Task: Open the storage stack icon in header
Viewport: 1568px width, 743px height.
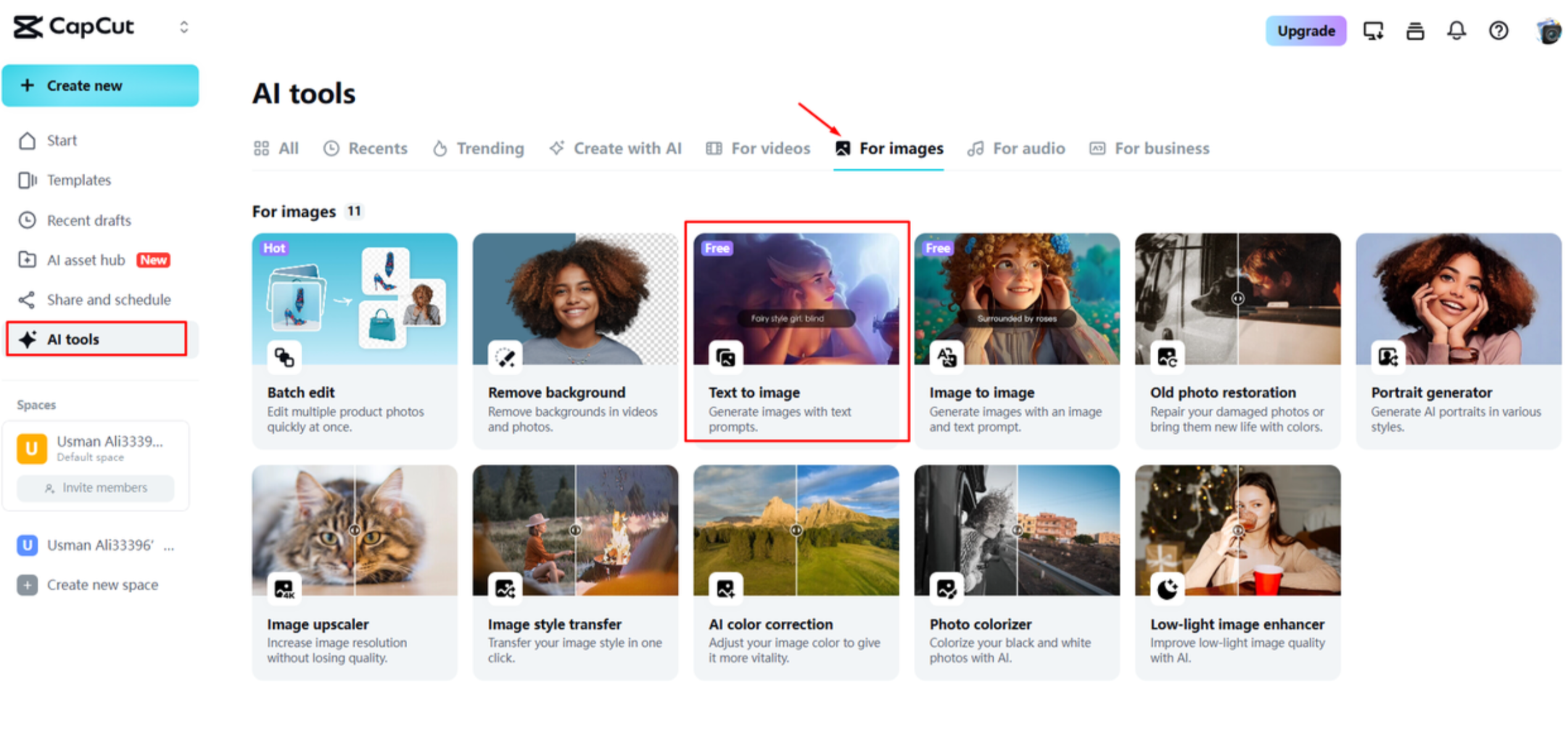Action: point(1415,30)
